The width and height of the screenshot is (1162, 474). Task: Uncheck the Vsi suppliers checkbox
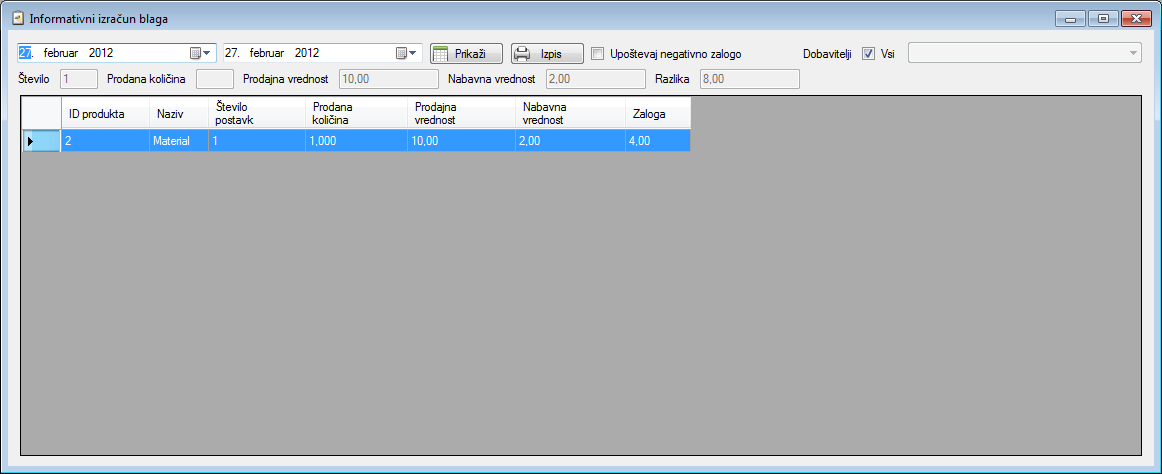click(868, 53)
